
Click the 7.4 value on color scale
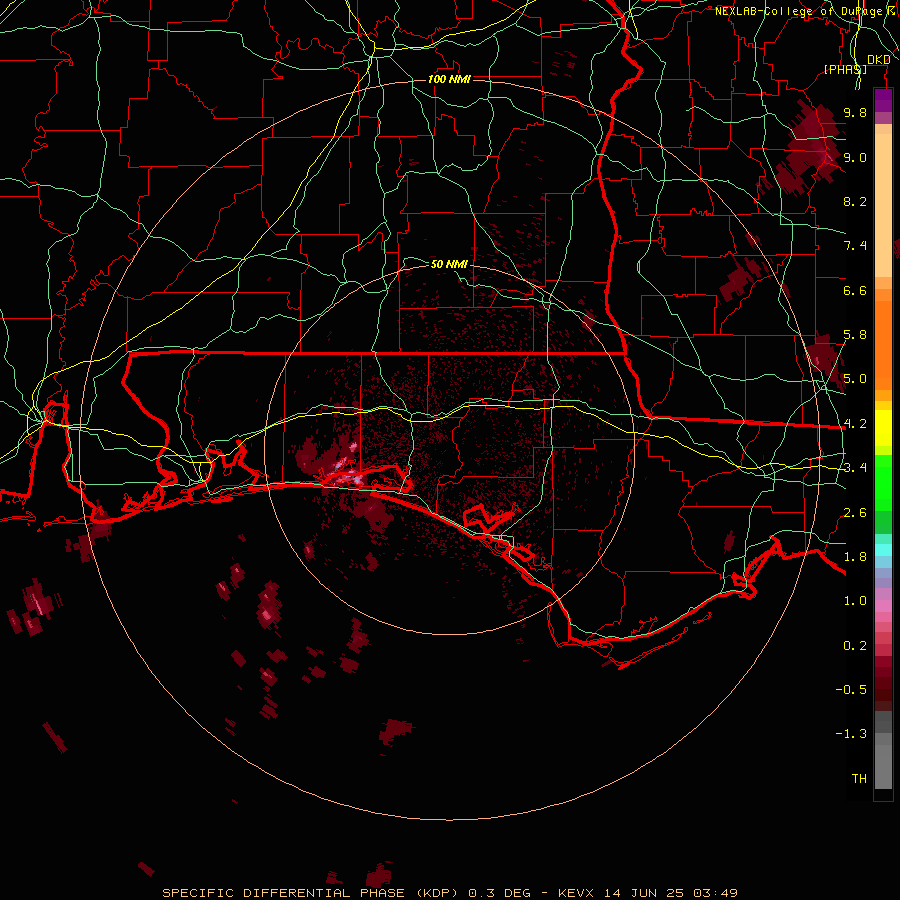(855, 246)
